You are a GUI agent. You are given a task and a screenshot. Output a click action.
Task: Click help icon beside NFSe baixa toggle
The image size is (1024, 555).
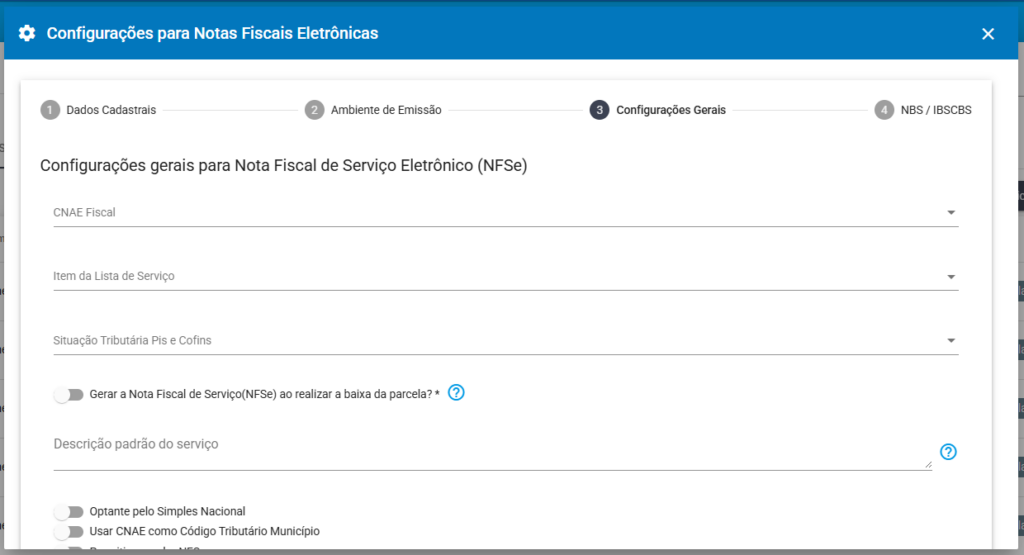(456, 393)
